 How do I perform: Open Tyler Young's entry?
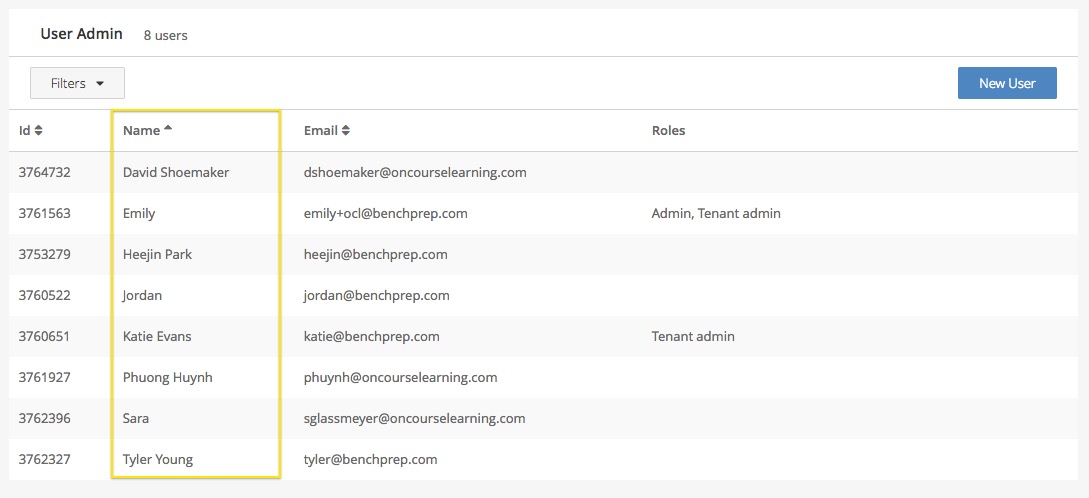[x=158, y=459]
